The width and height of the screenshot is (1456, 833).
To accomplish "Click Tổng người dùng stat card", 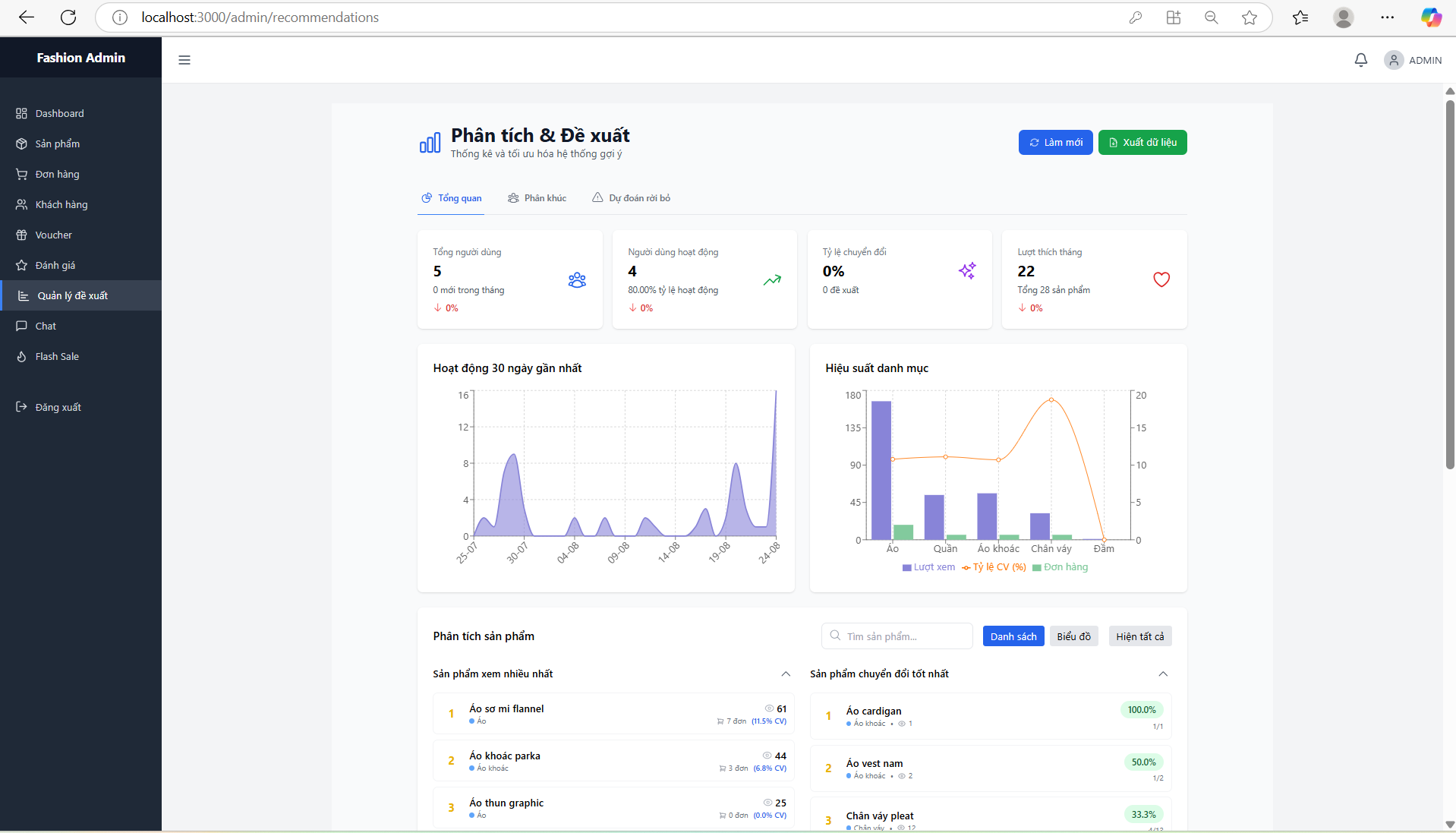I will point(510,279).
